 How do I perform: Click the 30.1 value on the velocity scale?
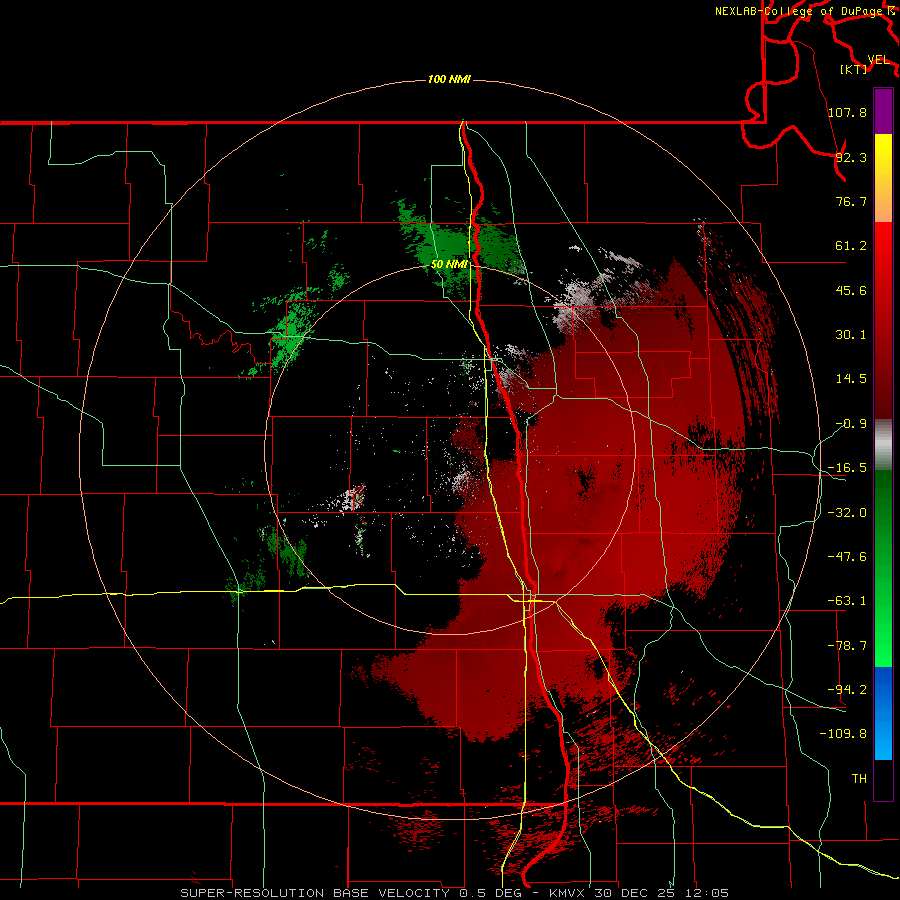(x=851, y=335)
